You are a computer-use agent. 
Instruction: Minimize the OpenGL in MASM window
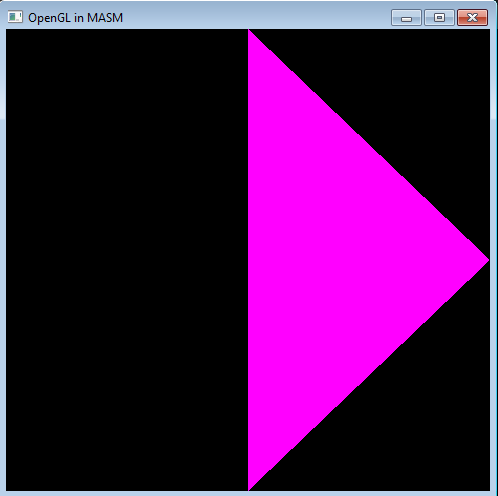tap(406, 18)
